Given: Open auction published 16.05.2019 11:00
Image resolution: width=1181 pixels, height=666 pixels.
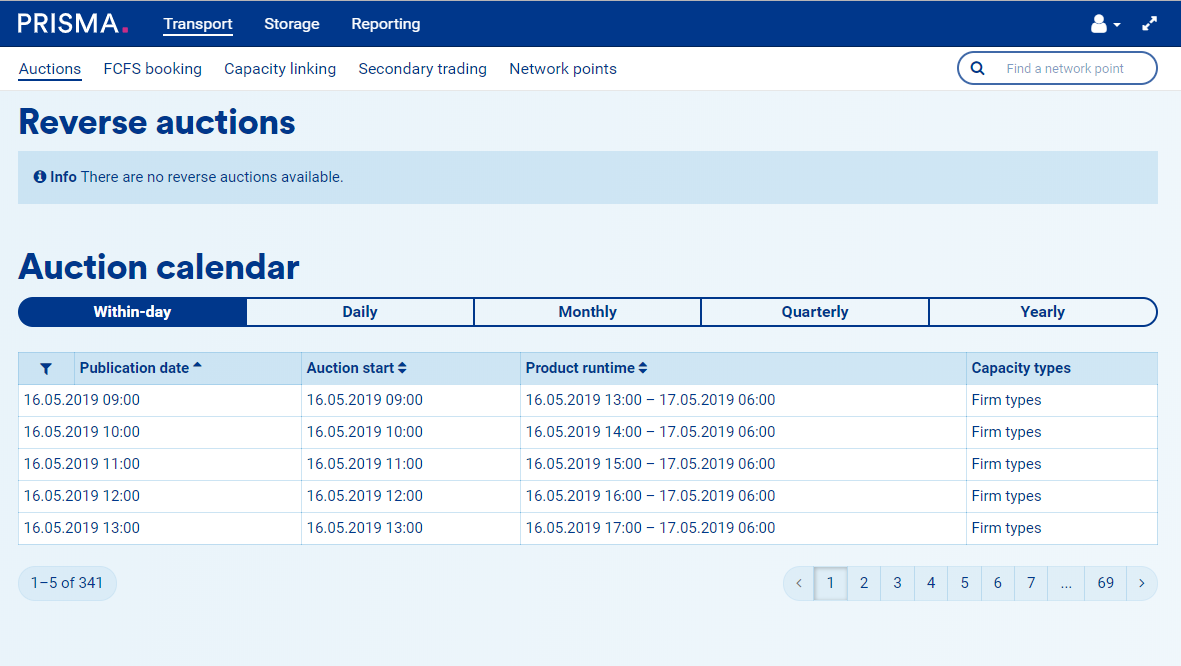Looking at the screenshot, I should pyautogui.click(x=82, y=464).
